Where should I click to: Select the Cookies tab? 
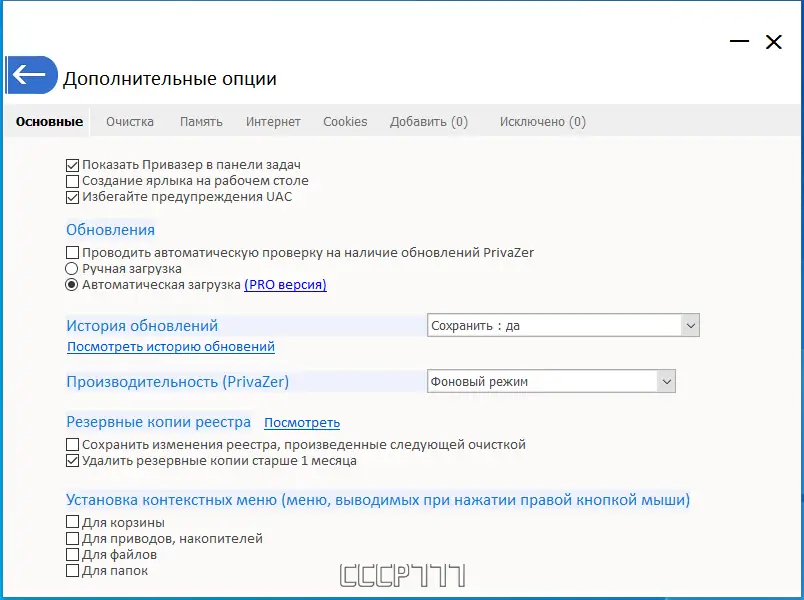pyautogui.click(x=344, y=121)
